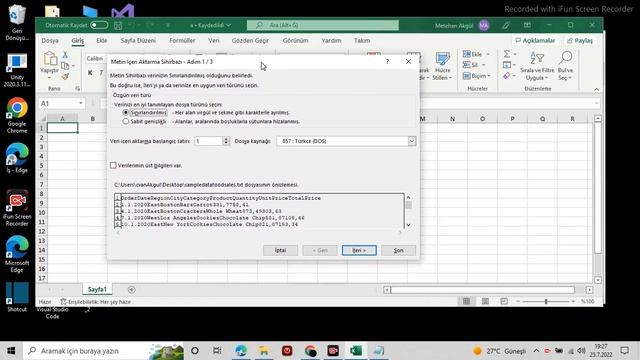Close the text import wizard dialog
This screenshot has width=640, height=360.
tap(408, 62)
